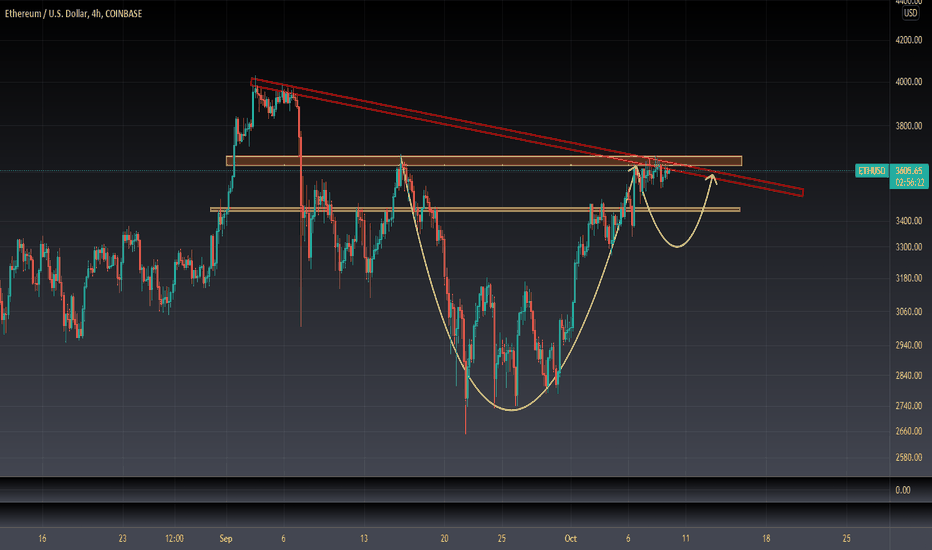Image resolution: width=932 pixels, height=550 pixels.
Task: Click the 2840.00 price axis label
Action: tap(909, 375)
